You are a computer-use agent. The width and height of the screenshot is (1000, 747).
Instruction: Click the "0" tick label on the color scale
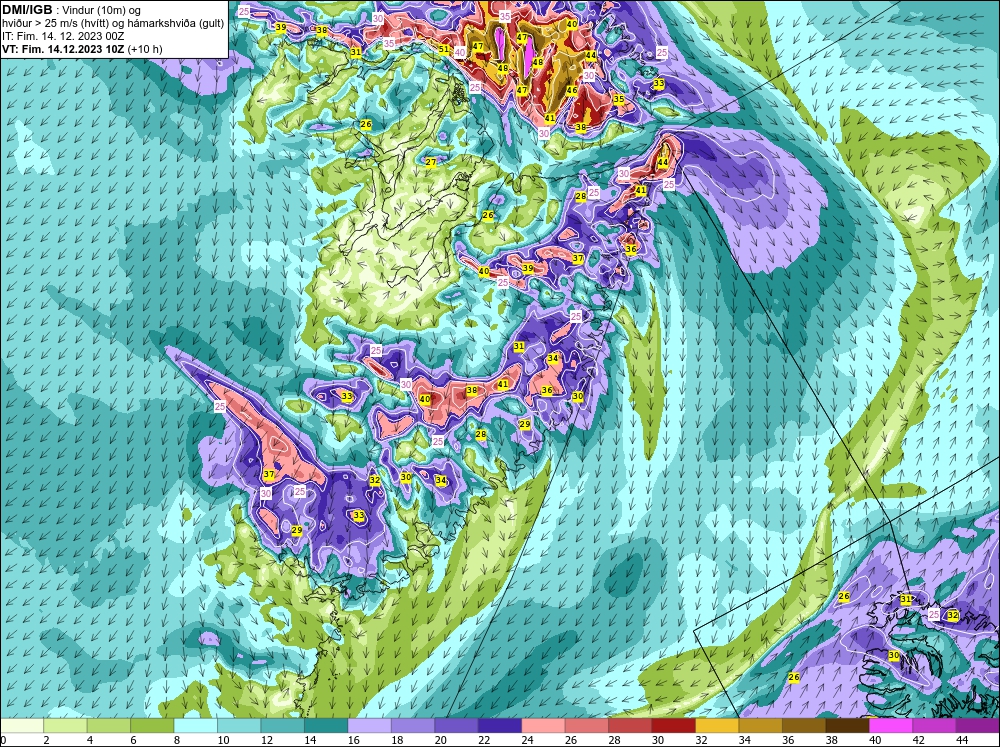[x=3, y=741]
